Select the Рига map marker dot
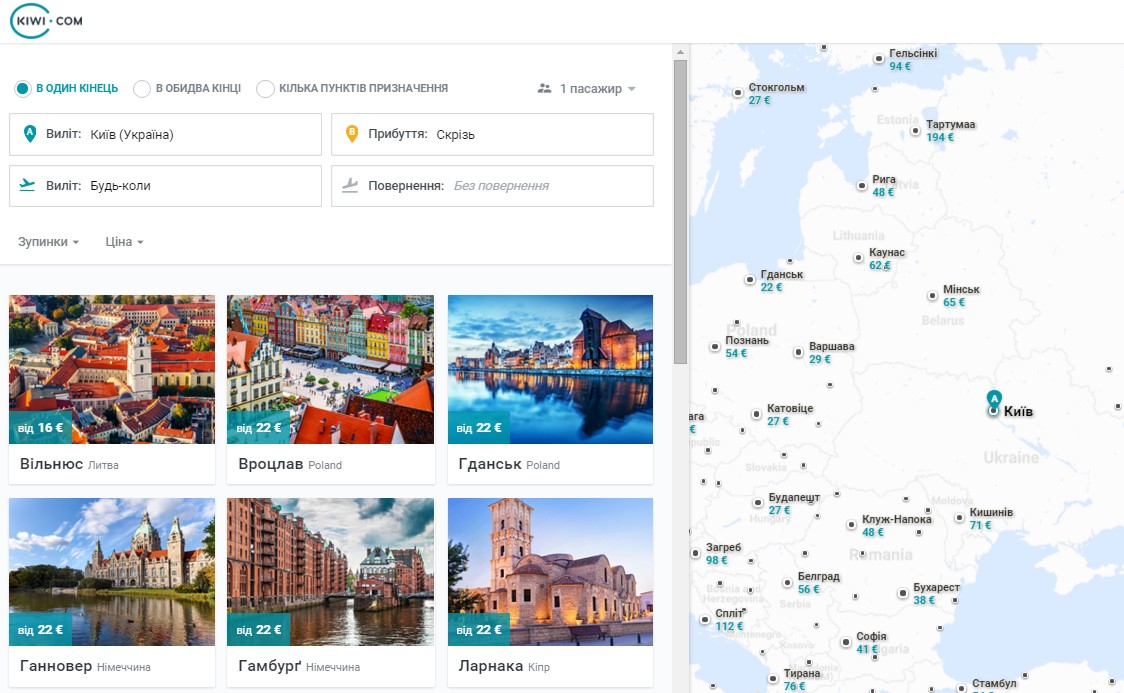This screenshot has height=693, width=1124. [862, 186]
